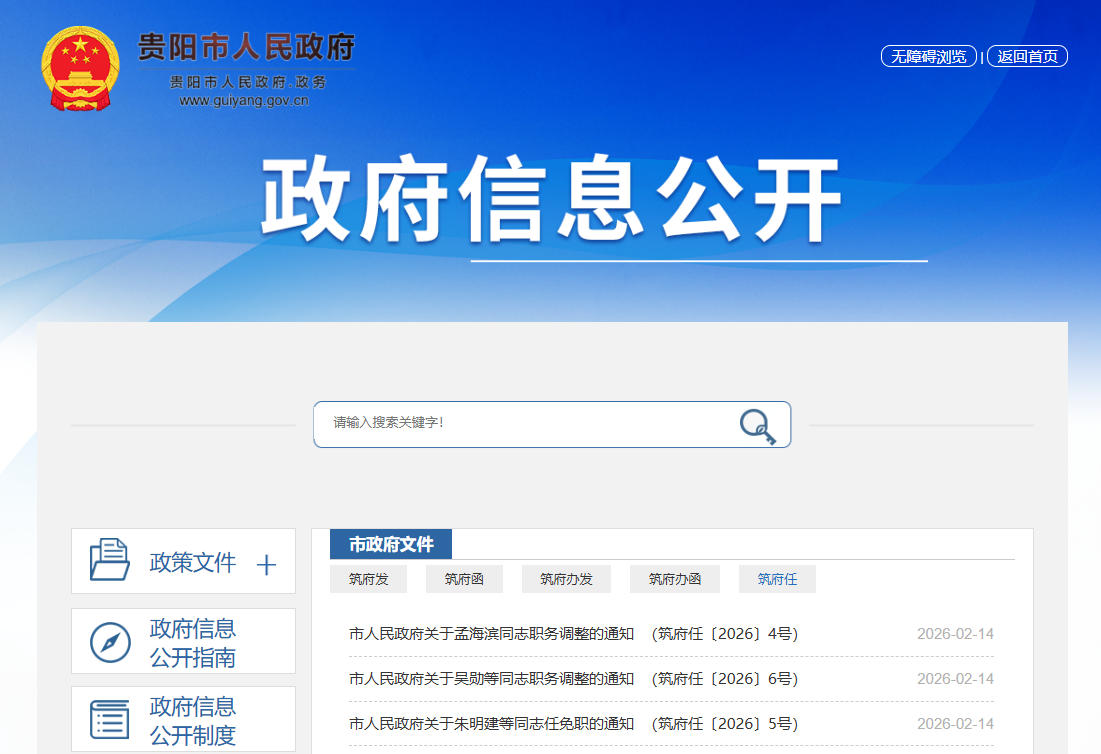Click the 贵阳市人民政府 site title
This screenshot has width=1101, height=754.
tap(246, 47)
